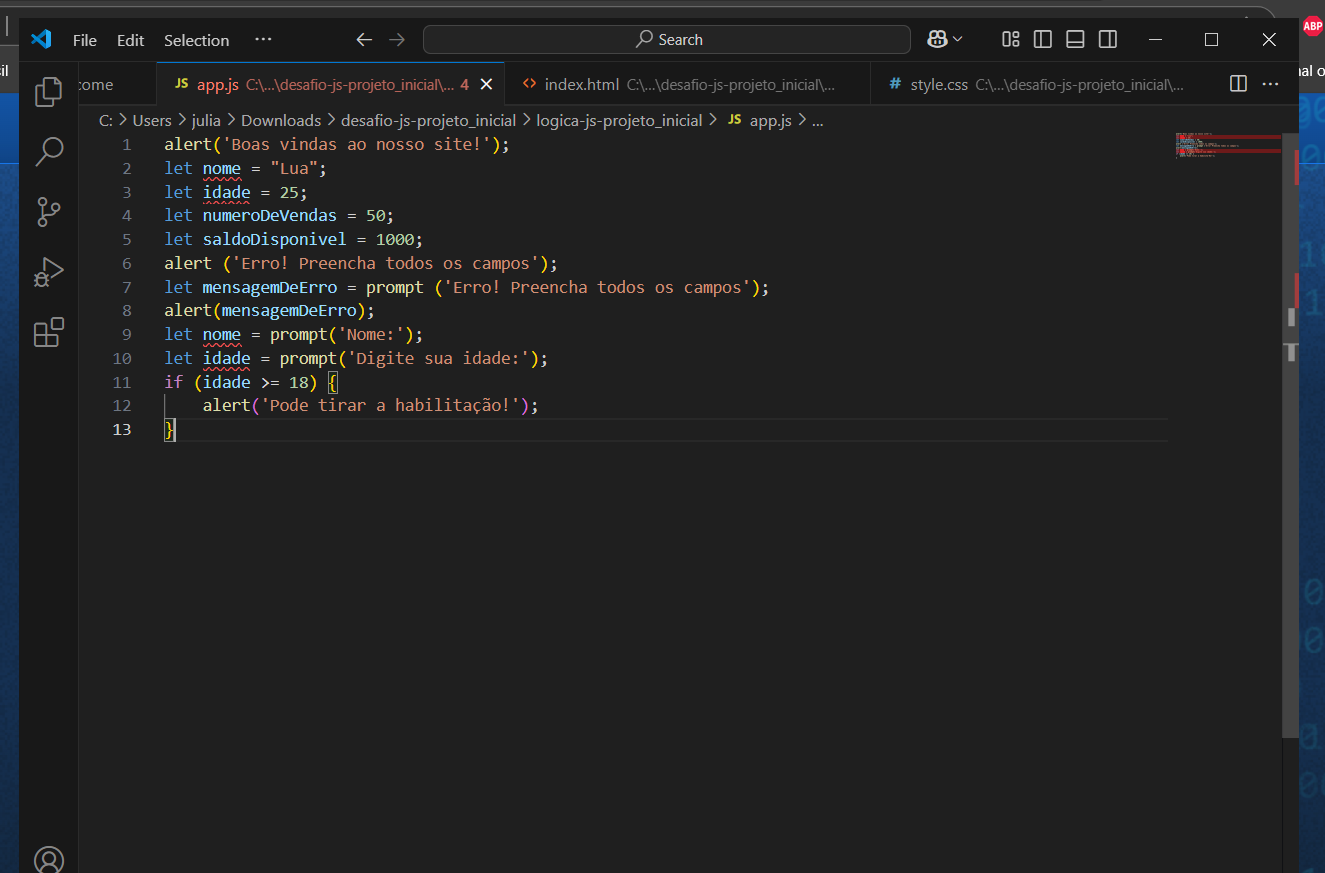Open the Accounts menu icon
1325x873 pixels.
(48, 859)
